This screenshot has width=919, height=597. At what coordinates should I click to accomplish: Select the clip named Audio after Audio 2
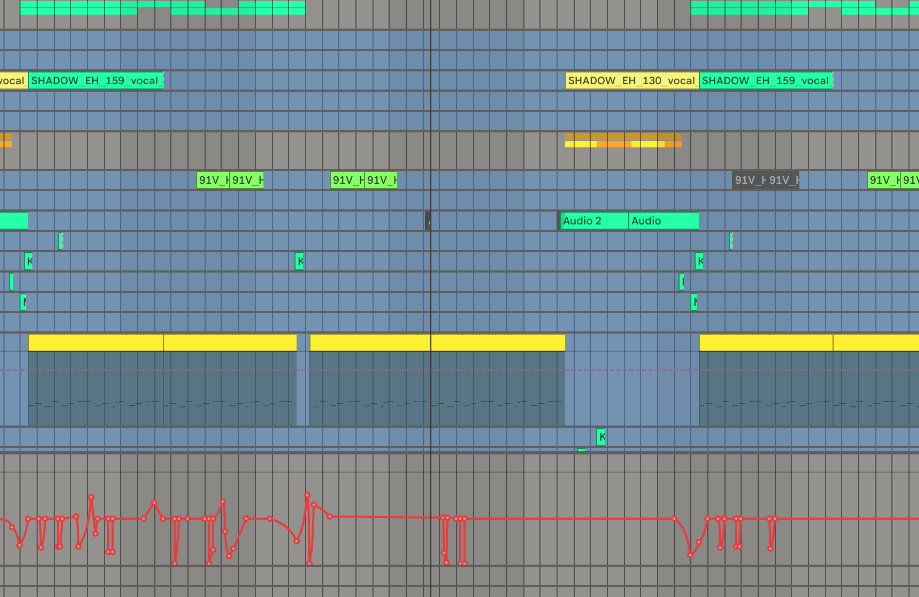tap(664, 221)
